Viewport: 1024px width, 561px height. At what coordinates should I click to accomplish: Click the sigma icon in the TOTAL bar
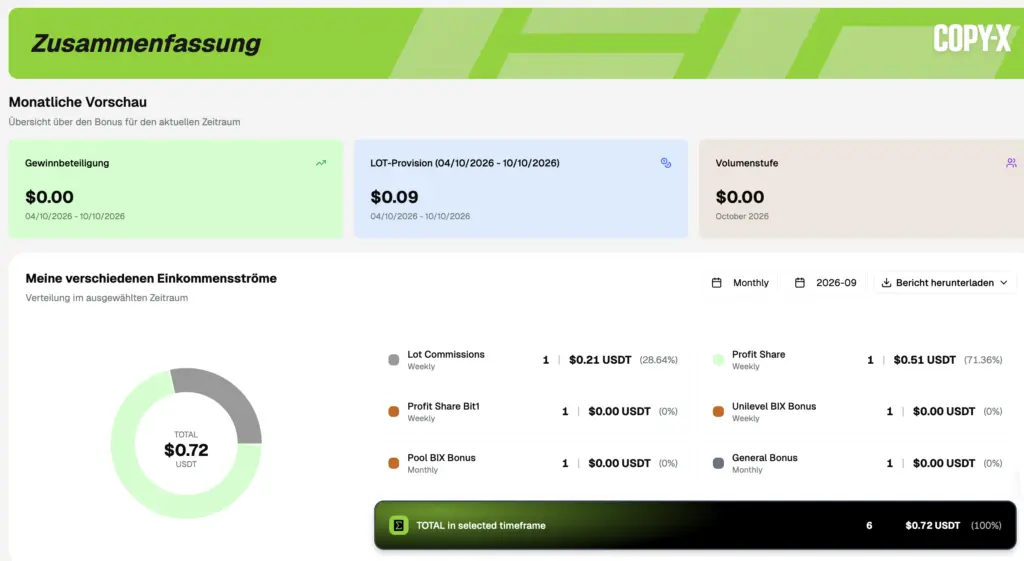[398, 525]
